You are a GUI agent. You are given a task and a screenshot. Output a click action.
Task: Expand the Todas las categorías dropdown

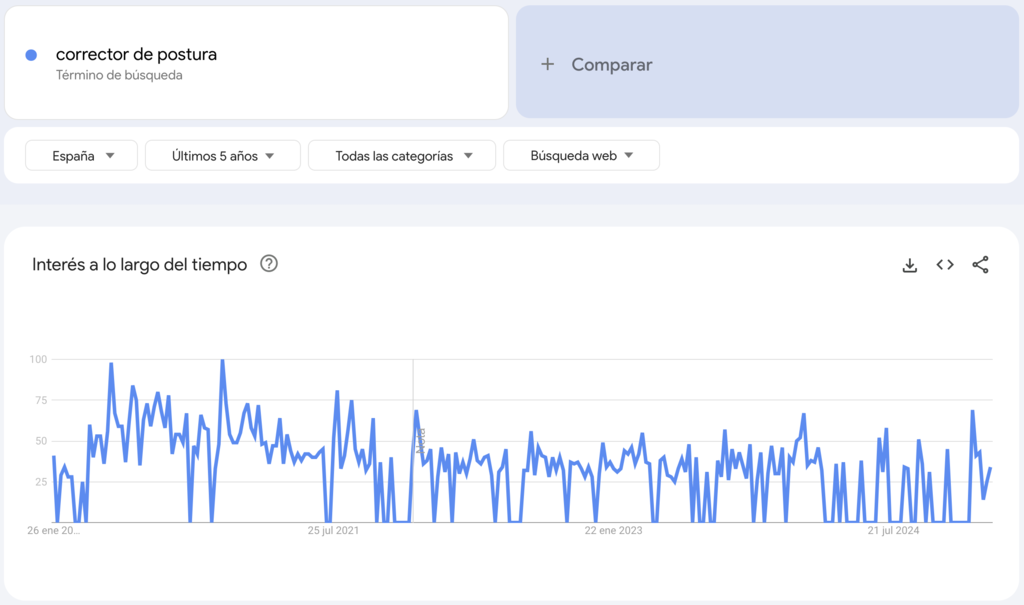coord(401,155)
